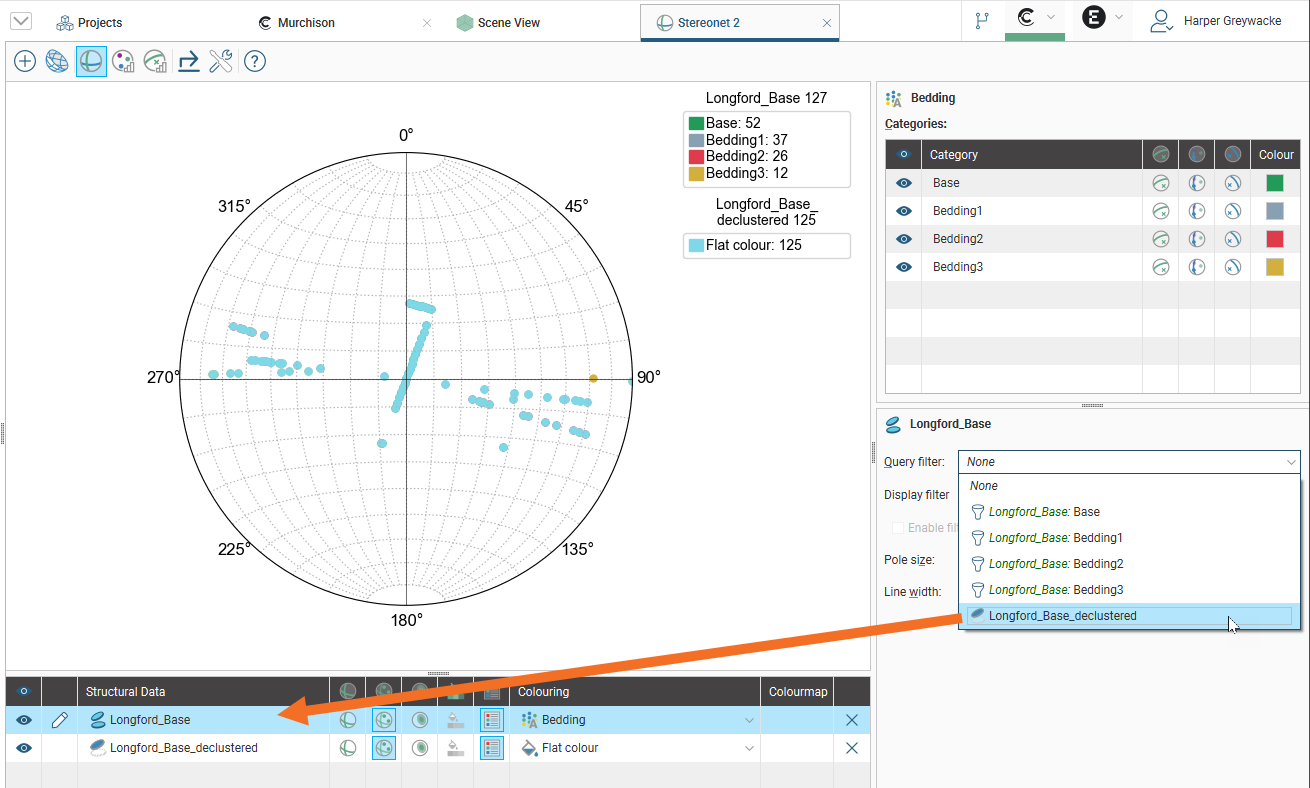The width and height of the screenshot is (1310, 788).
Task: Click the red Bedding2 colour swatch
Action: [1274, 239]
